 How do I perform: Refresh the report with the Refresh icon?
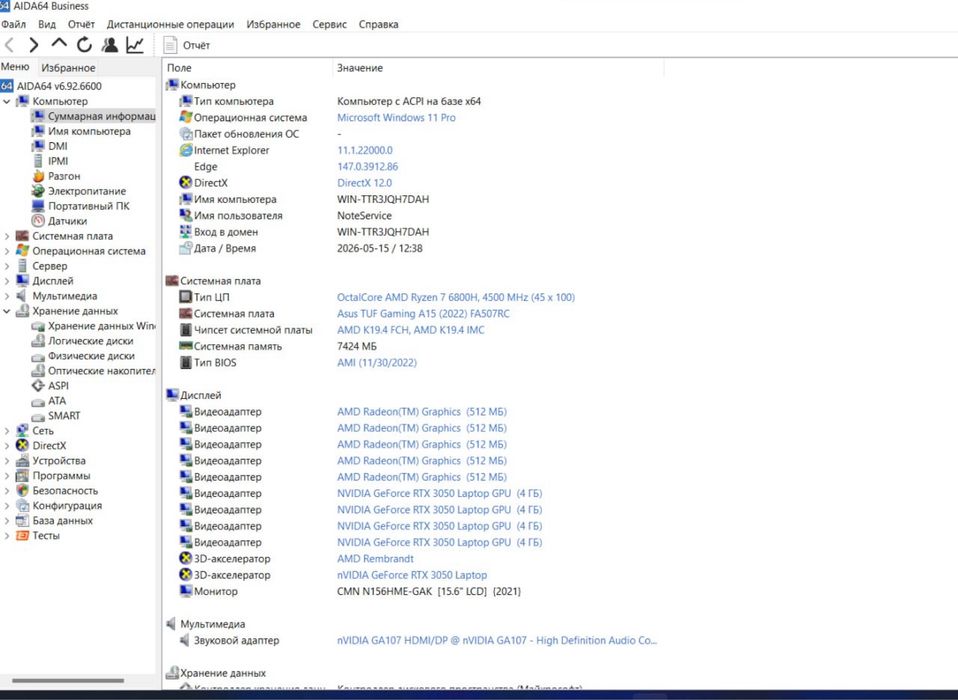pyautogui.click(x=84, y=45)
